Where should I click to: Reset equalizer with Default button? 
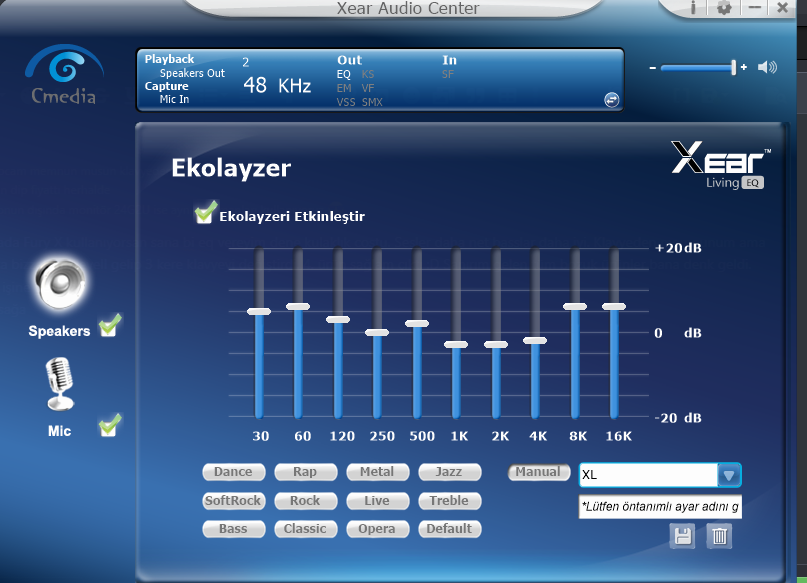[450, 529]
